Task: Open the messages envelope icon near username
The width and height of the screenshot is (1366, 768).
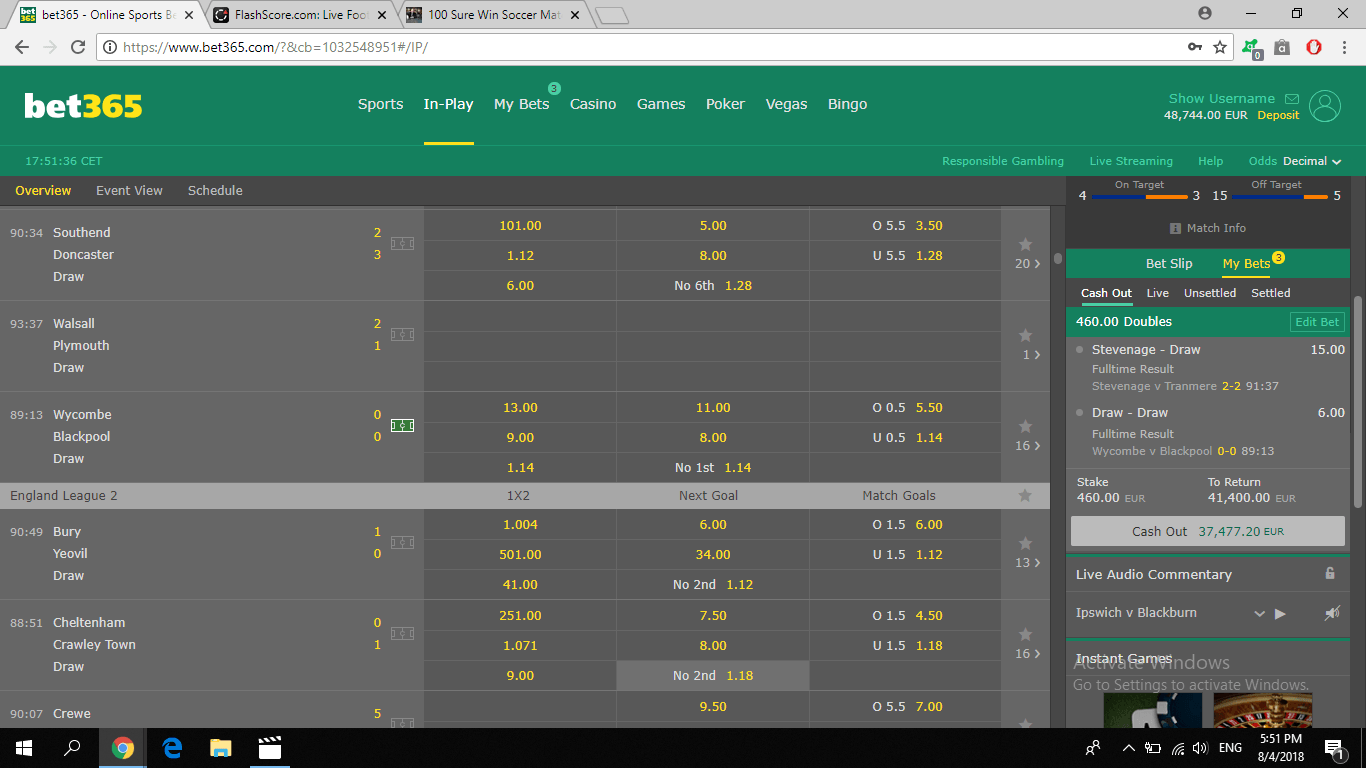Action: (x=1292, y=99)
